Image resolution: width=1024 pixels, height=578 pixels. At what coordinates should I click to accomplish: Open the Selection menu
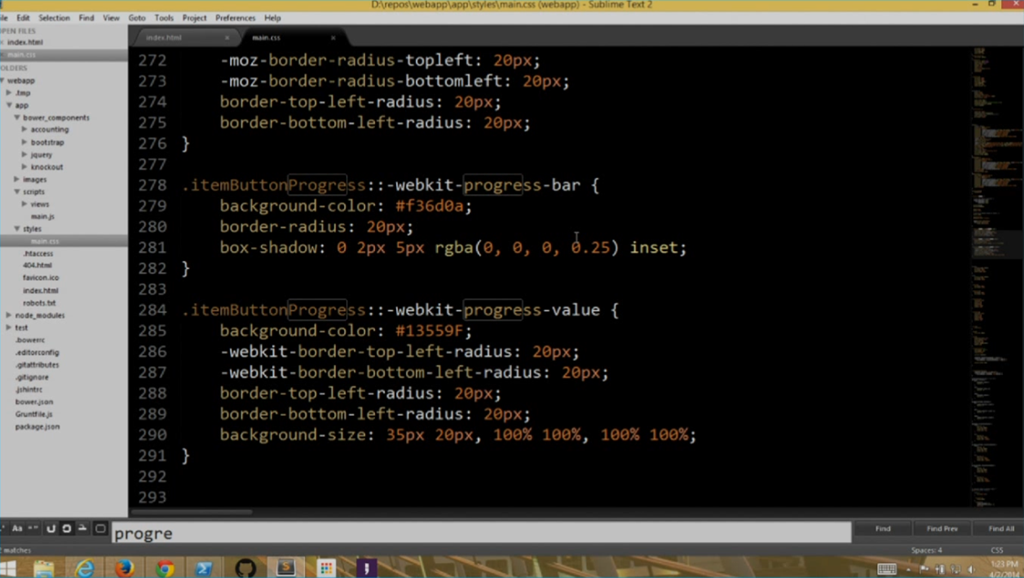click(54, 18)
